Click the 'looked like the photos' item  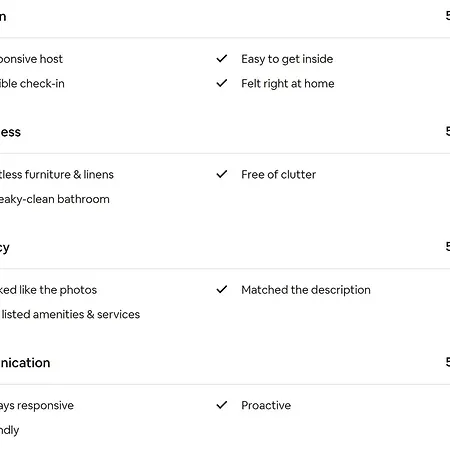coord(48,290)
